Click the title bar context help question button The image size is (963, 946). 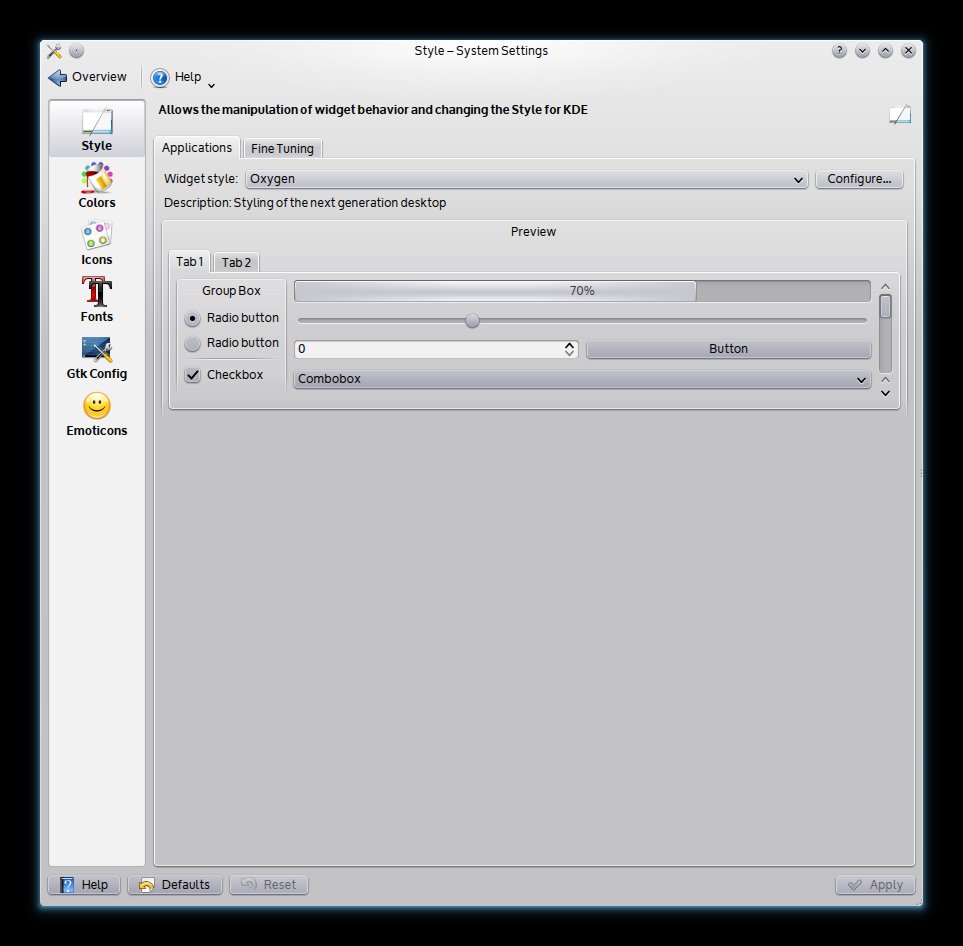[839, 51]
